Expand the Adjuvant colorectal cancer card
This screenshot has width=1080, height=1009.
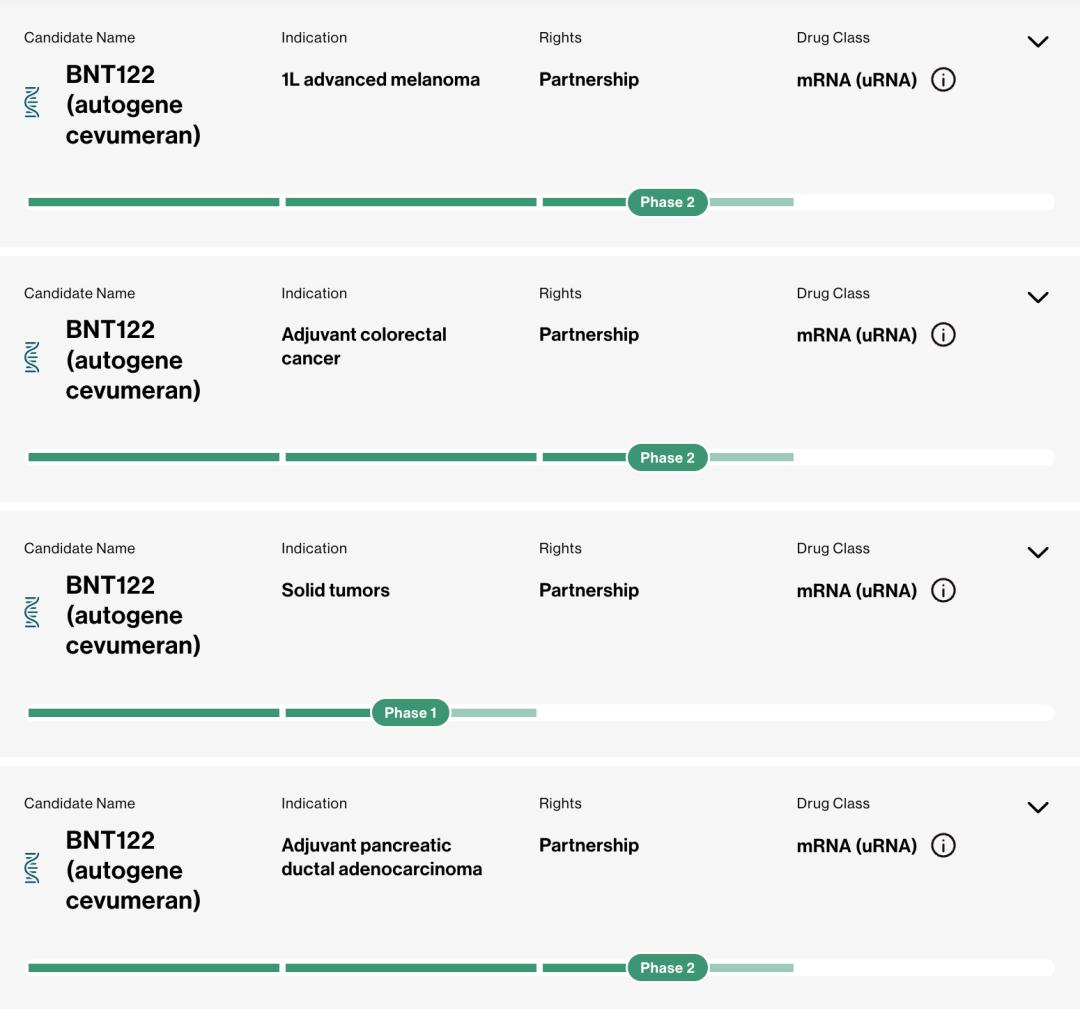1038,297
